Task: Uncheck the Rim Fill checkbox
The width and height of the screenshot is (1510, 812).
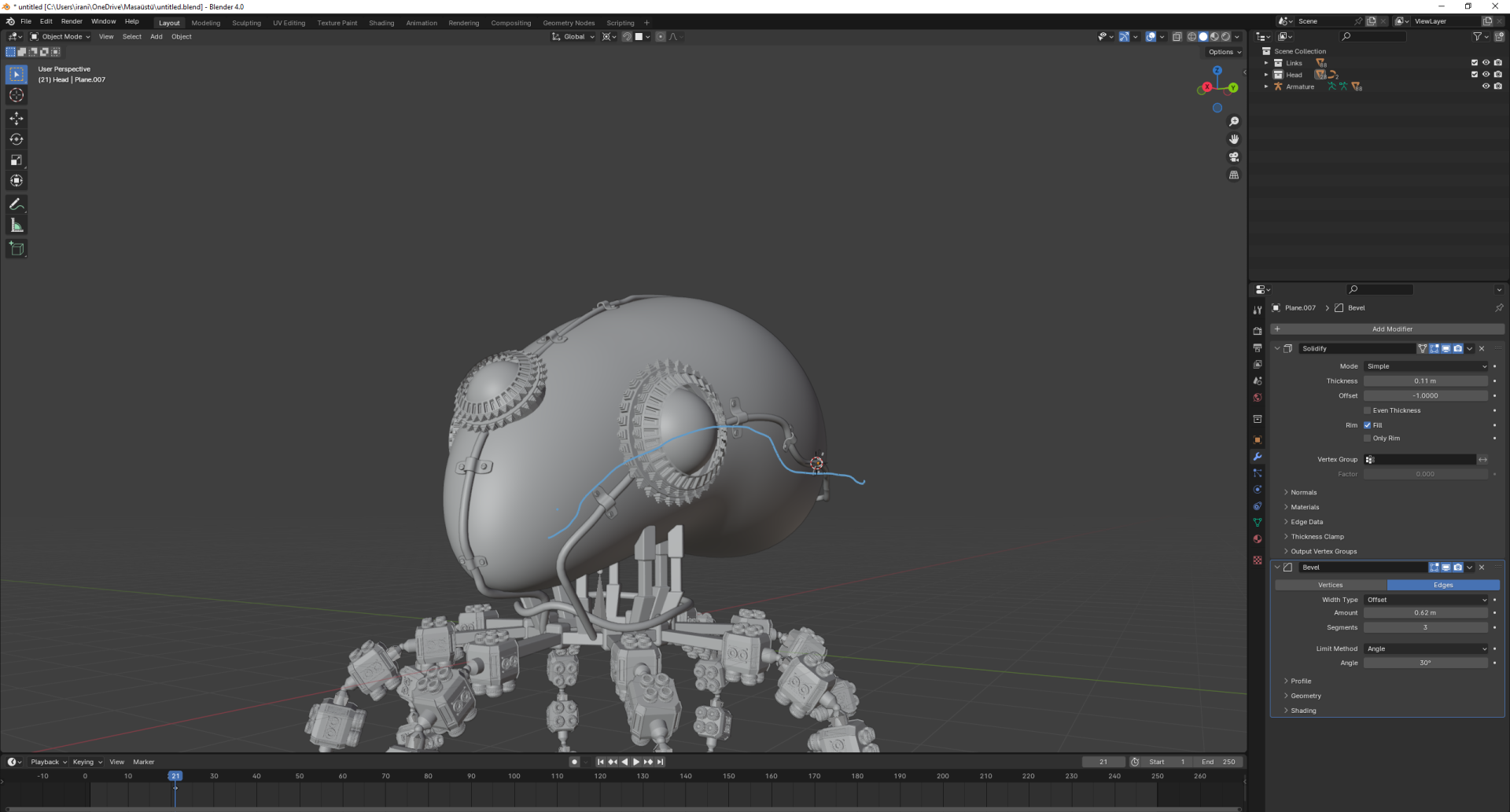Action: tap(1368, 425)
